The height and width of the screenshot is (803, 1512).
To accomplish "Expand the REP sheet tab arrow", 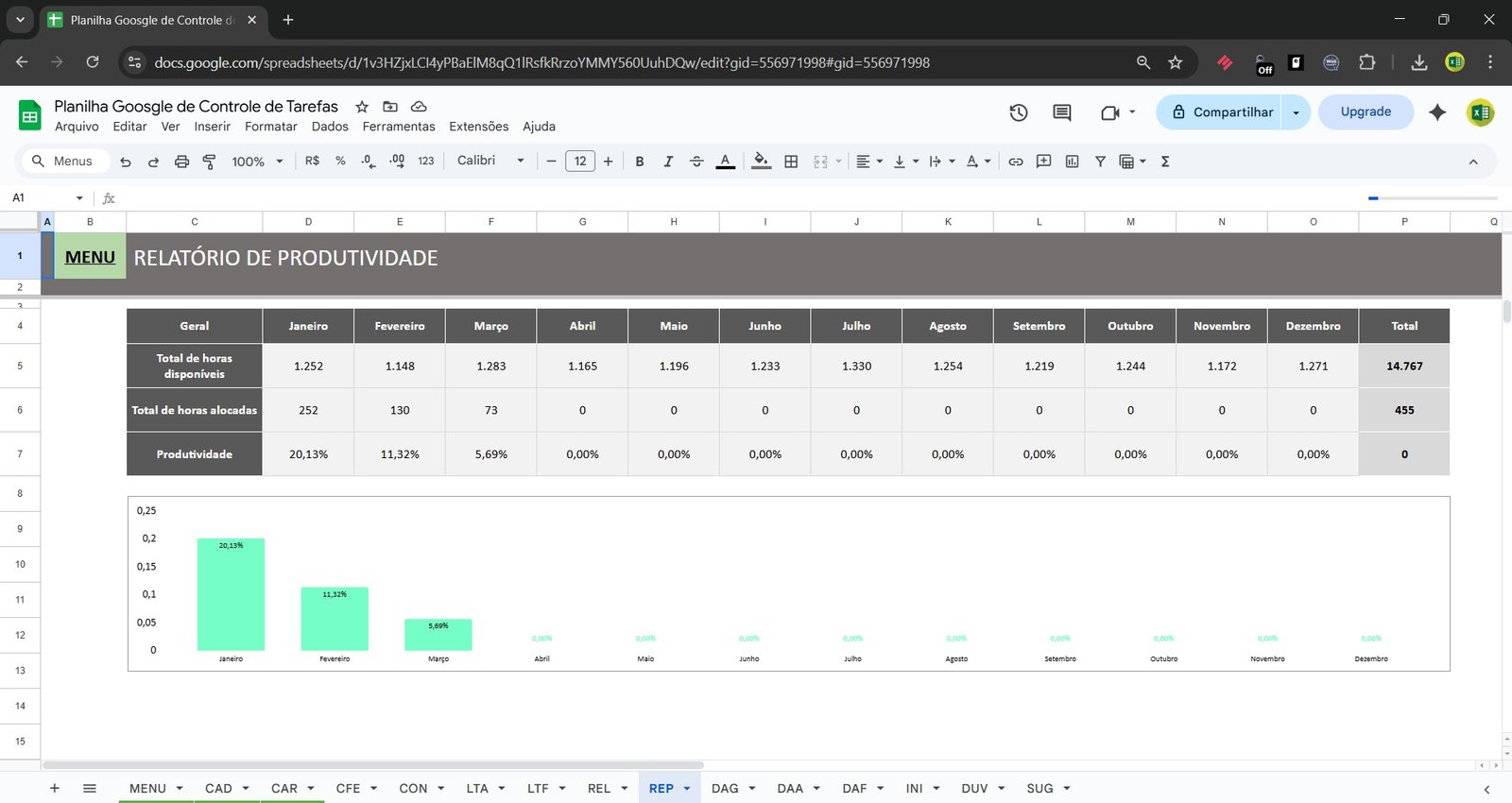I will click(x=687, y=788).
